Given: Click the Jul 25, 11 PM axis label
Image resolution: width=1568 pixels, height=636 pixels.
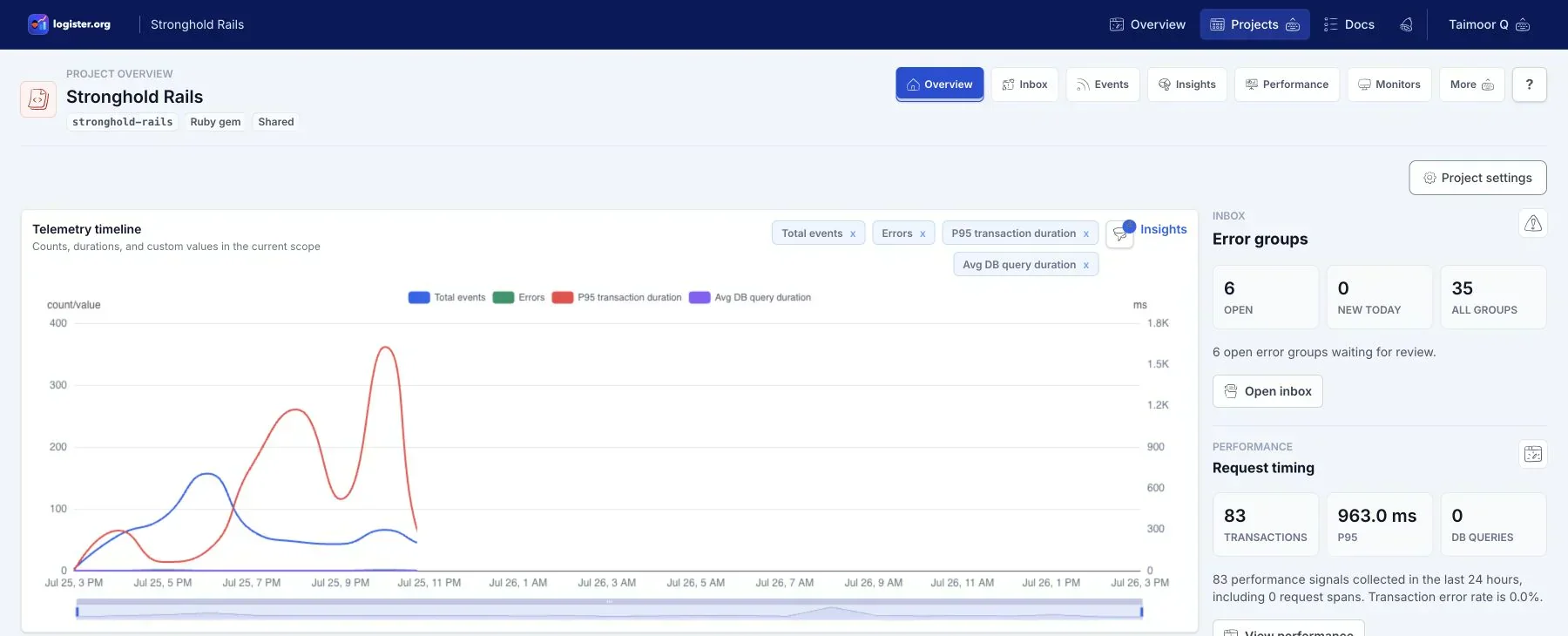Looking at the screenshot, I should point(429,583).
